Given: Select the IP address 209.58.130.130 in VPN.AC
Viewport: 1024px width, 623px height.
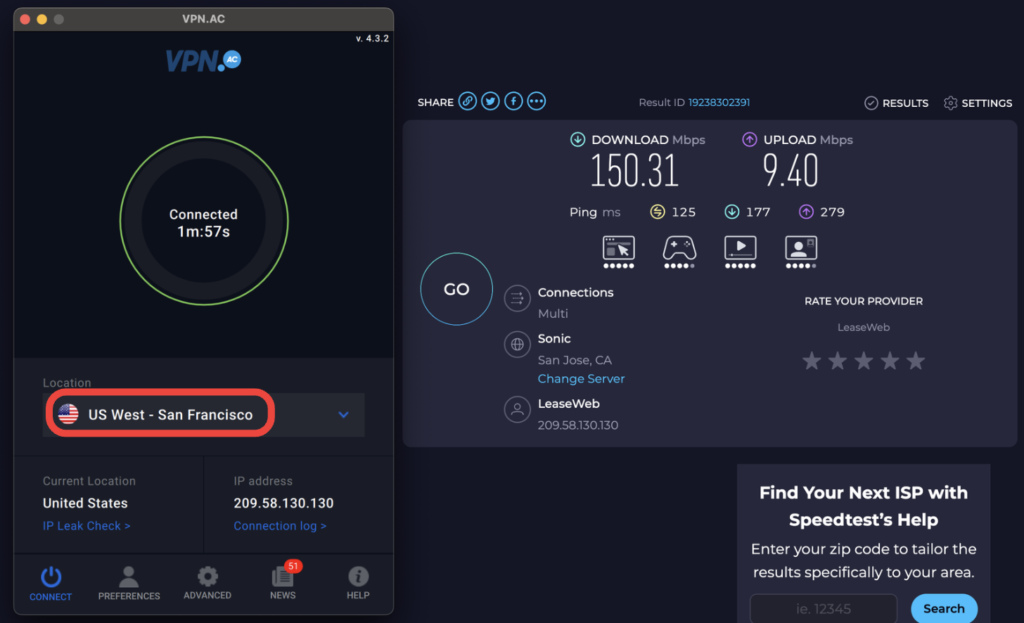Looking at the screenshot, I should click(283, 503).
